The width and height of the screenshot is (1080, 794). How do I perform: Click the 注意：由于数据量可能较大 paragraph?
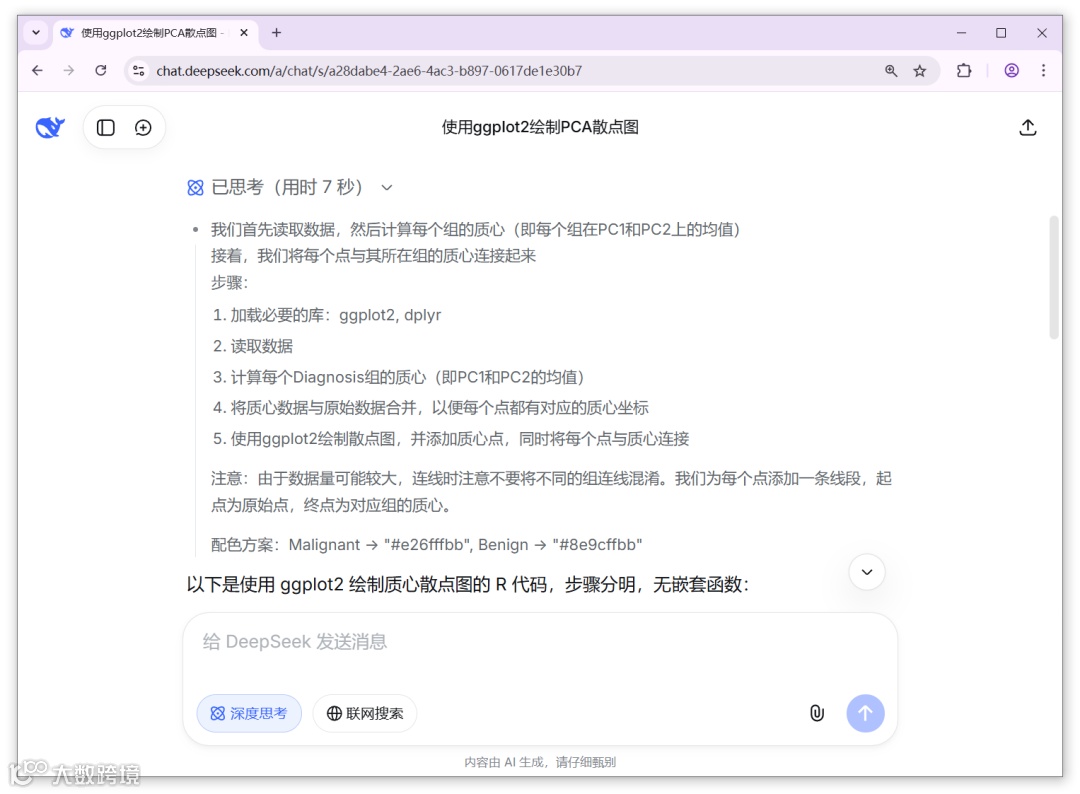click(551, 492)
